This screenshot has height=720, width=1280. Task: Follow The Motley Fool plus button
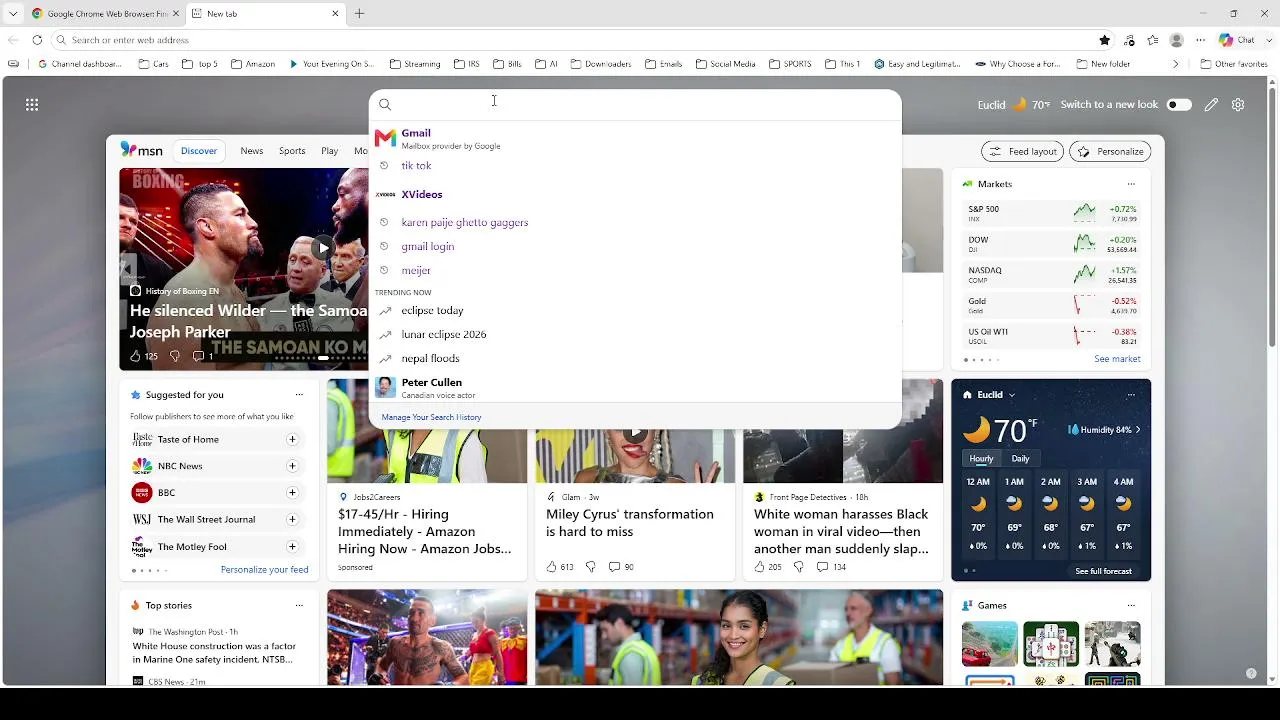point(292,547)
